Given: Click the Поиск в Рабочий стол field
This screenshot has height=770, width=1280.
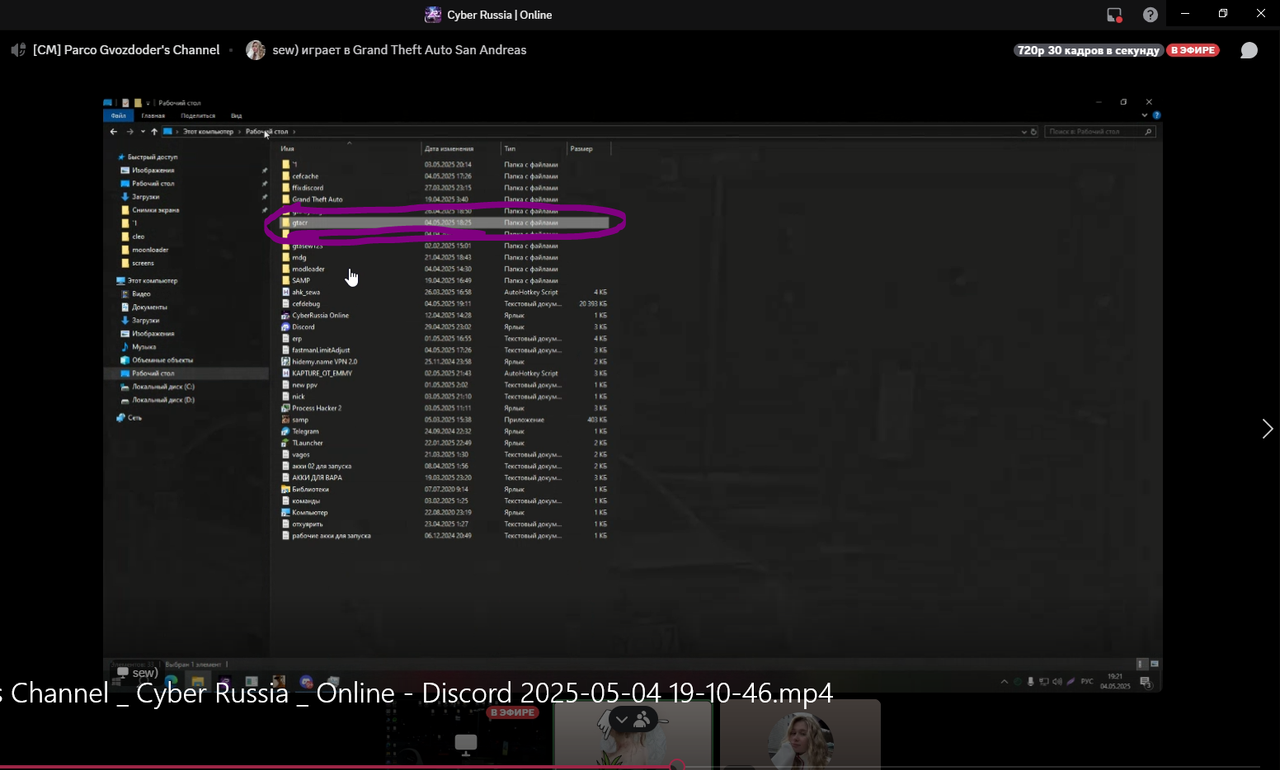Looking at the screenshot, I should coord(1101,132).
